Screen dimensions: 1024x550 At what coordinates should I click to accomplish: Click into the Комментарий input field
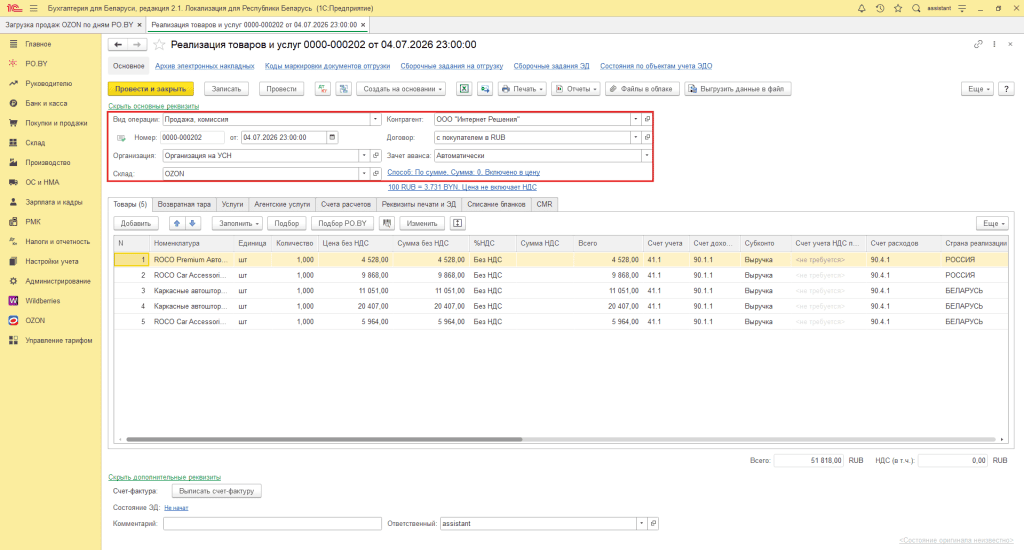click(272, 523)
